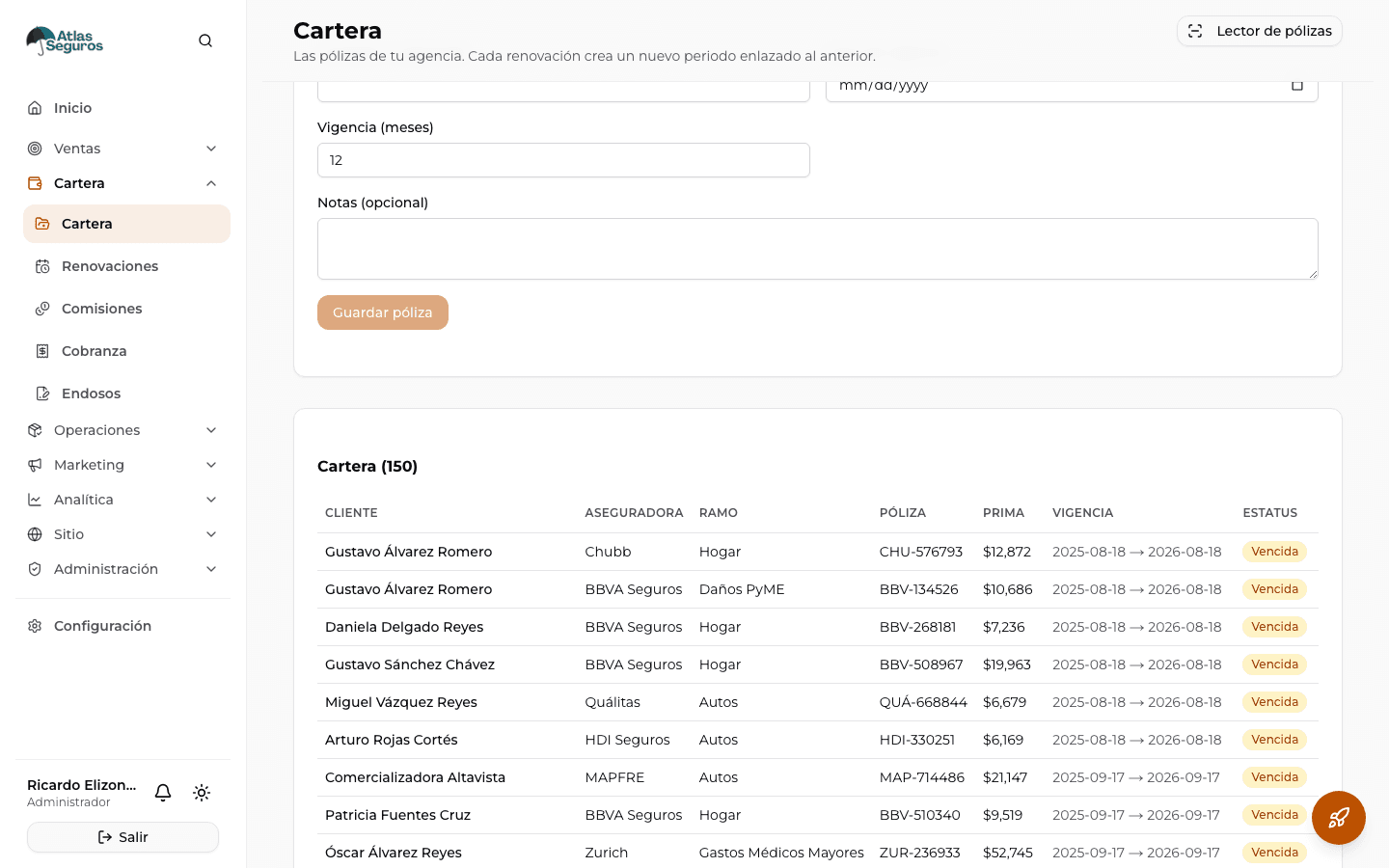Open the Configuración link
Screen dimensions: 1389x868
[x=123, y=626]
